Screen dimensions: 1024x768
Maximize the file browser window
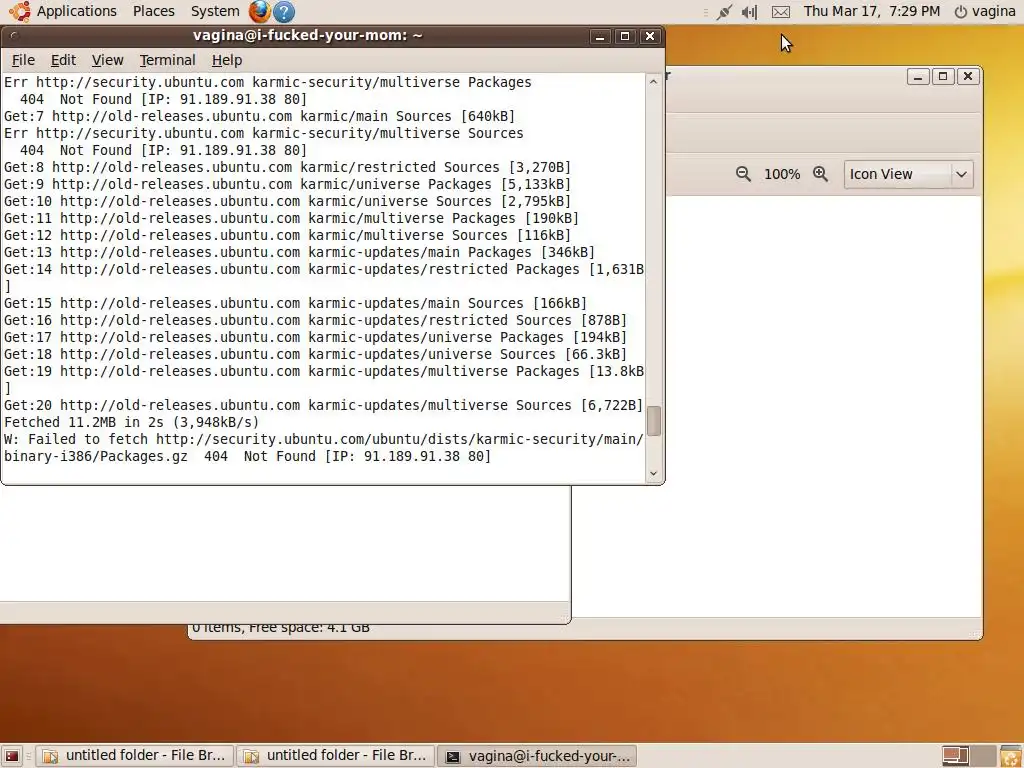(943, 76)
